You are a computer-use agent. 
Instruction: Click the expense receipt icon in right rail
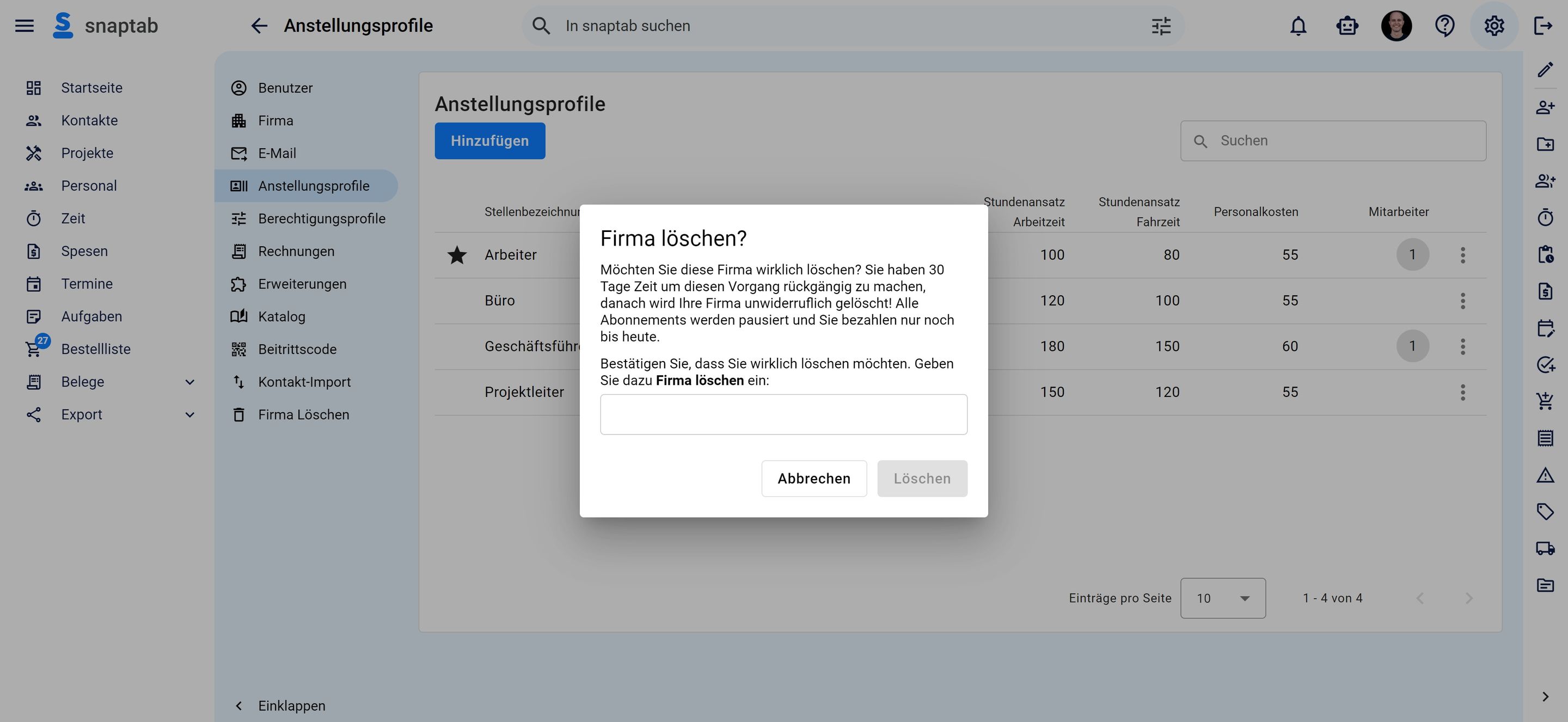tap(1545, 291)
